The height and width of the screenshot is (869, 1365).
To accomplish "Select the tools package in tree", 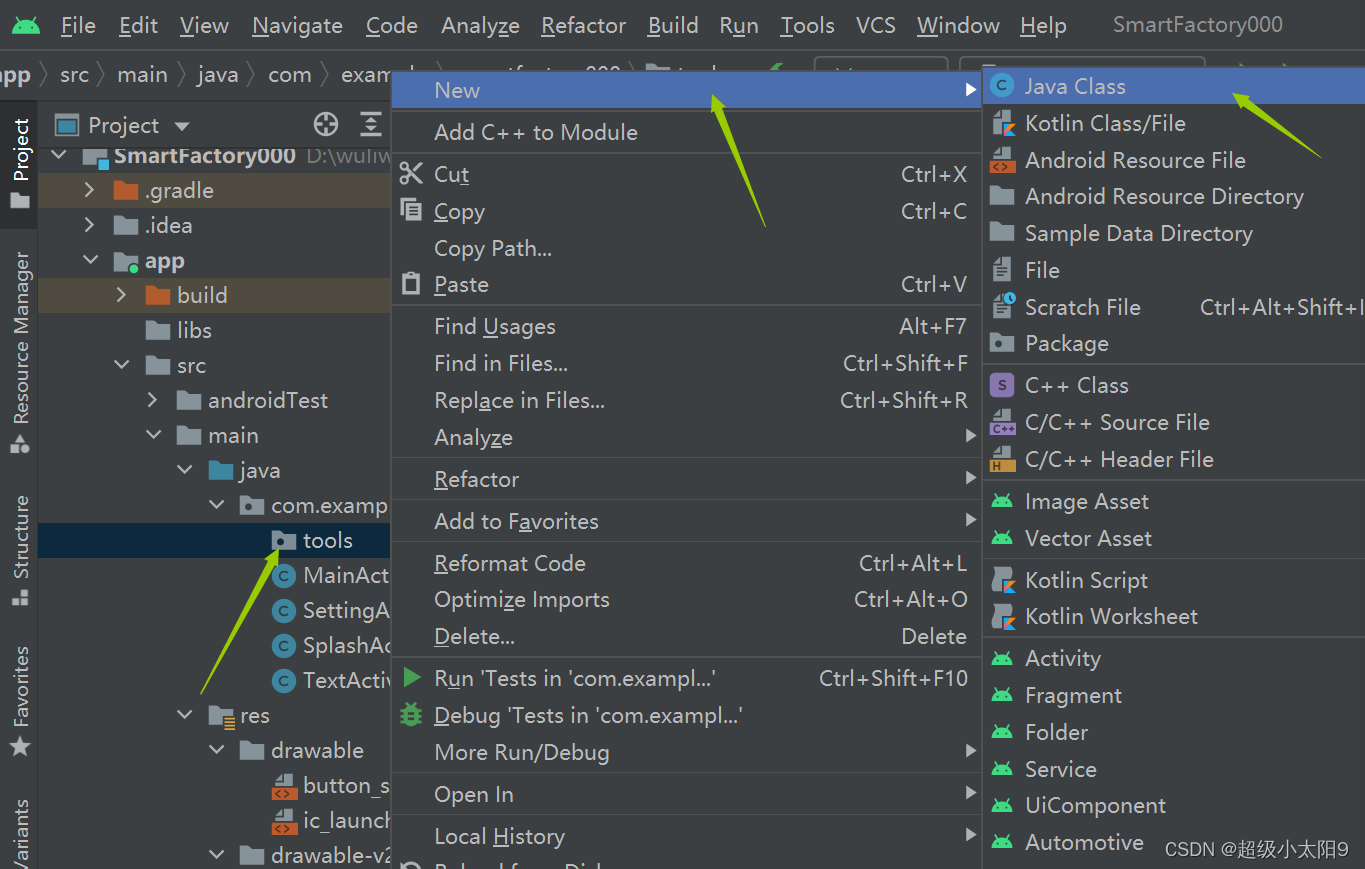I will [x=327, y=540].
